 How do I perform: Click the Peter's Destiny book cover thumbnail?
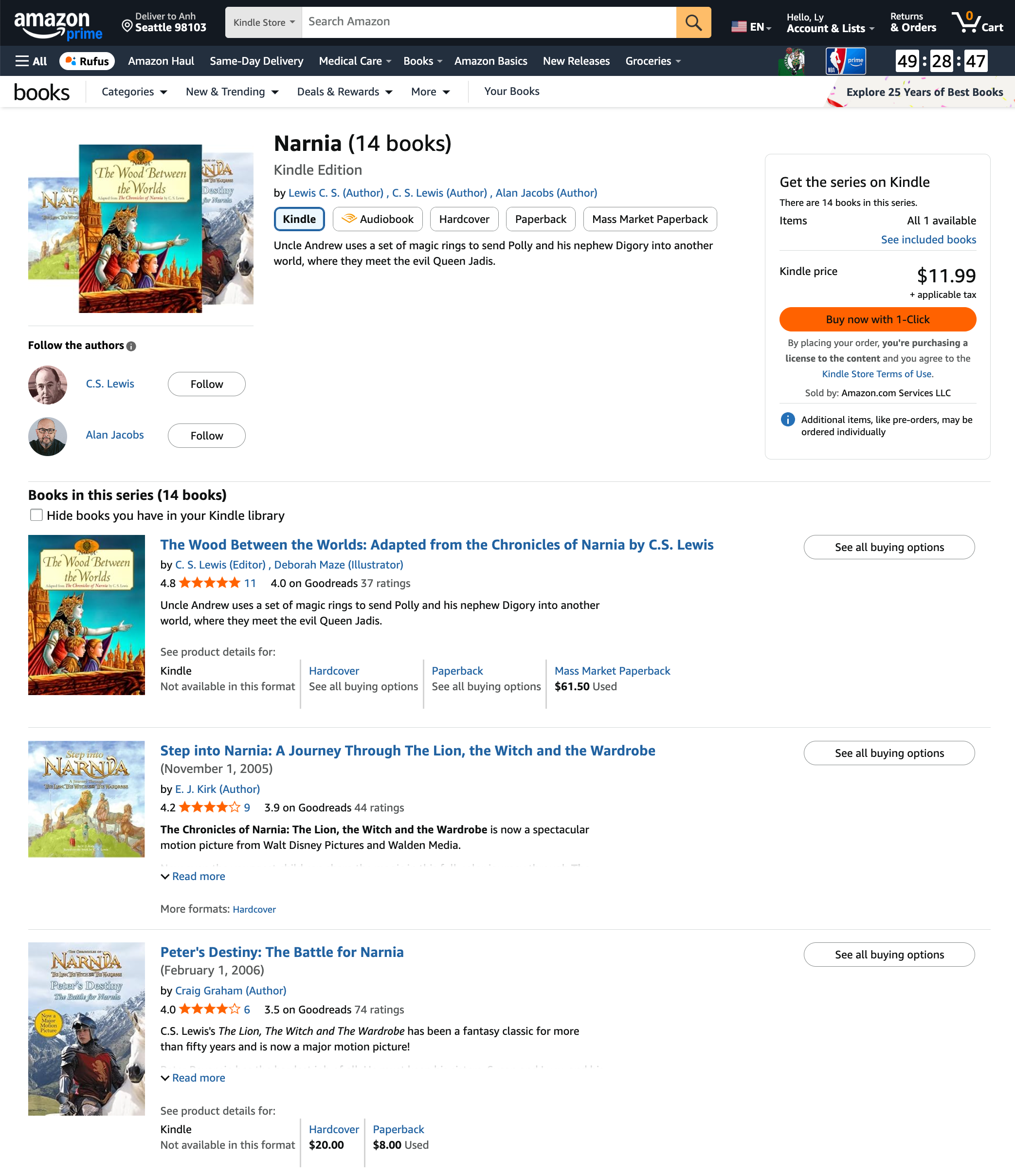tap(86, 1029)
